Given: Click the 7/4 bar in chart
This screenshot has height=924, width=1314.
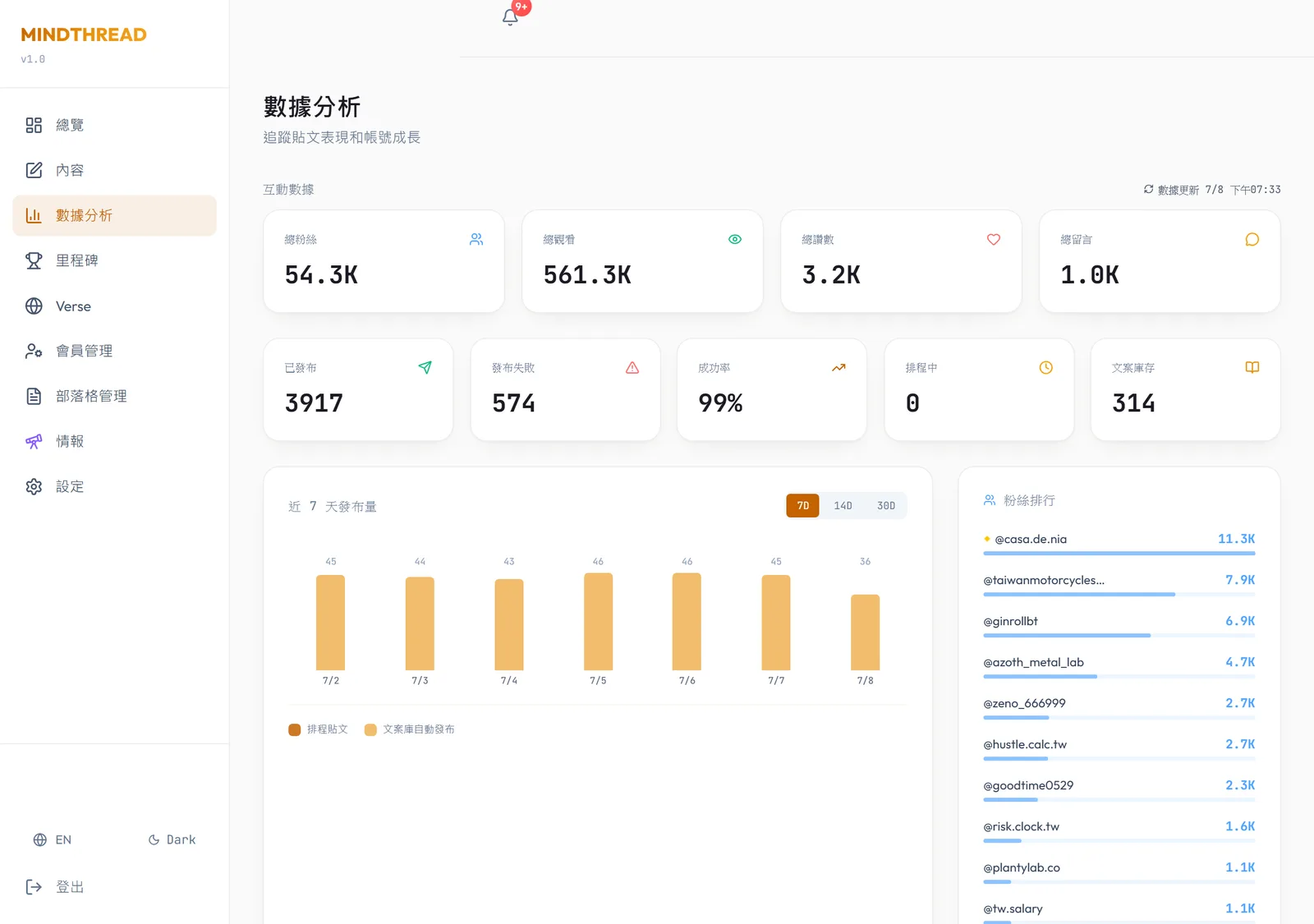Looking at the screenshot, I should (x=509, y=625).
